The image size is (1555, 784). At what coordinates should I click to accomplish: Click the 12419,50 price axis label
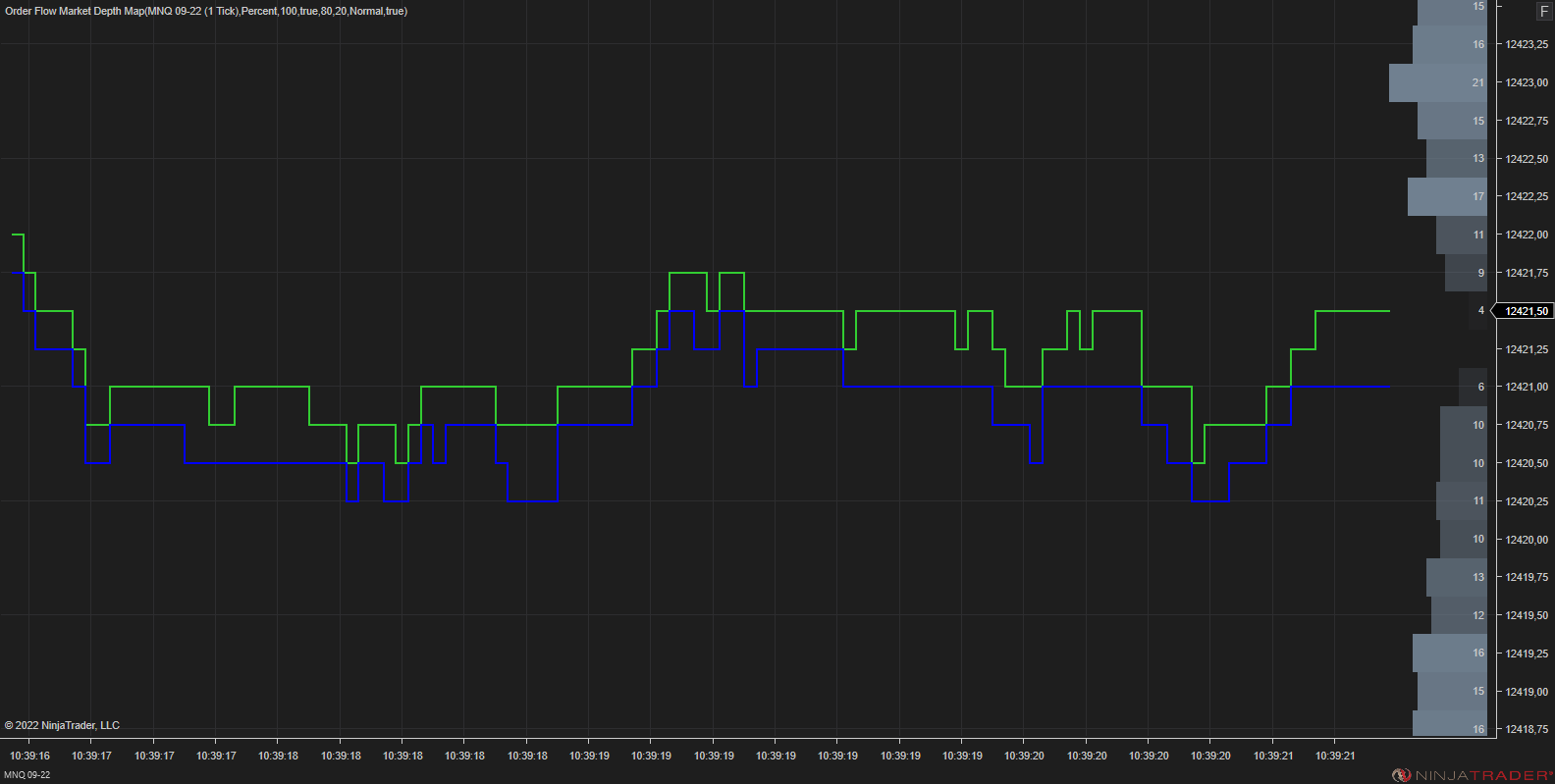[x=1527, y=615]
